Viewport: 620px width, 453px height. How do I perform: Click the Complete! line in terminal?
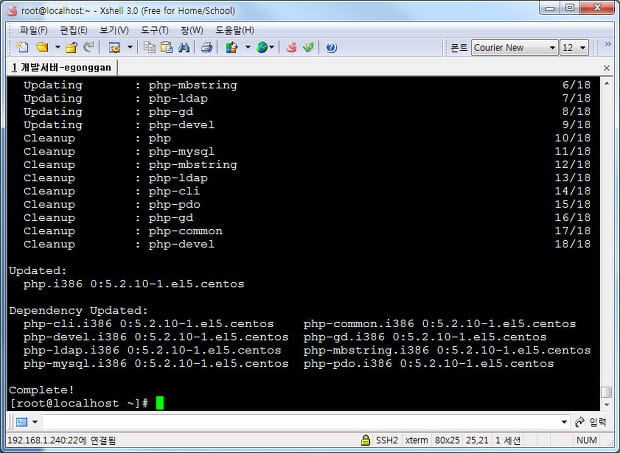[x=41, y=390]
